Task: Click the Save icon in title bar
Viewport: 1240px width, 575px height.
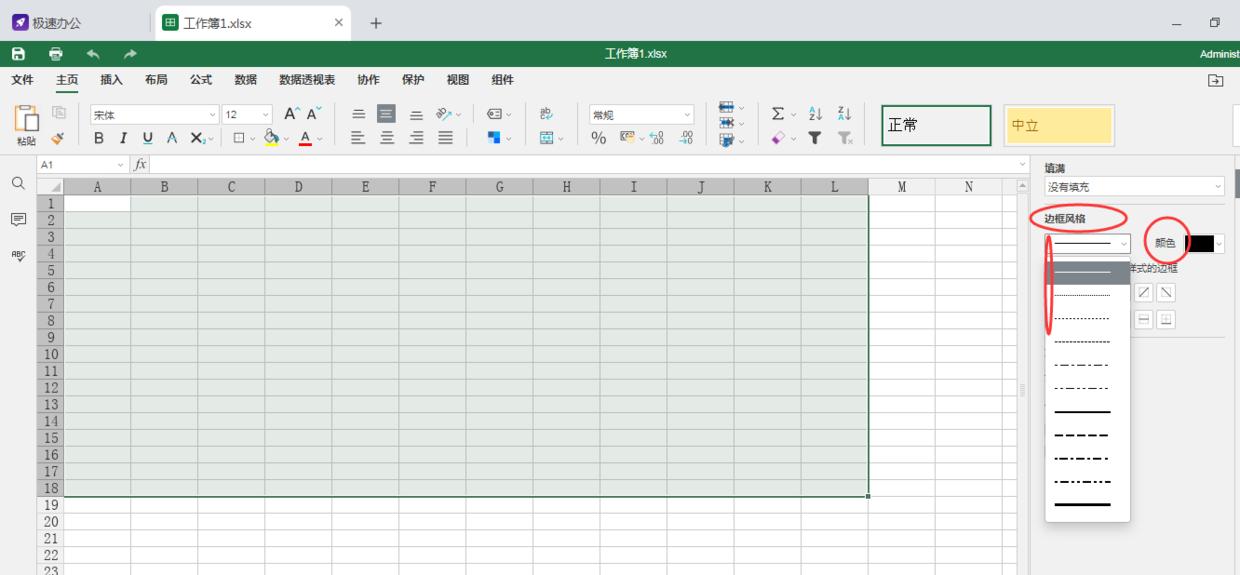Action: point(18,54)
